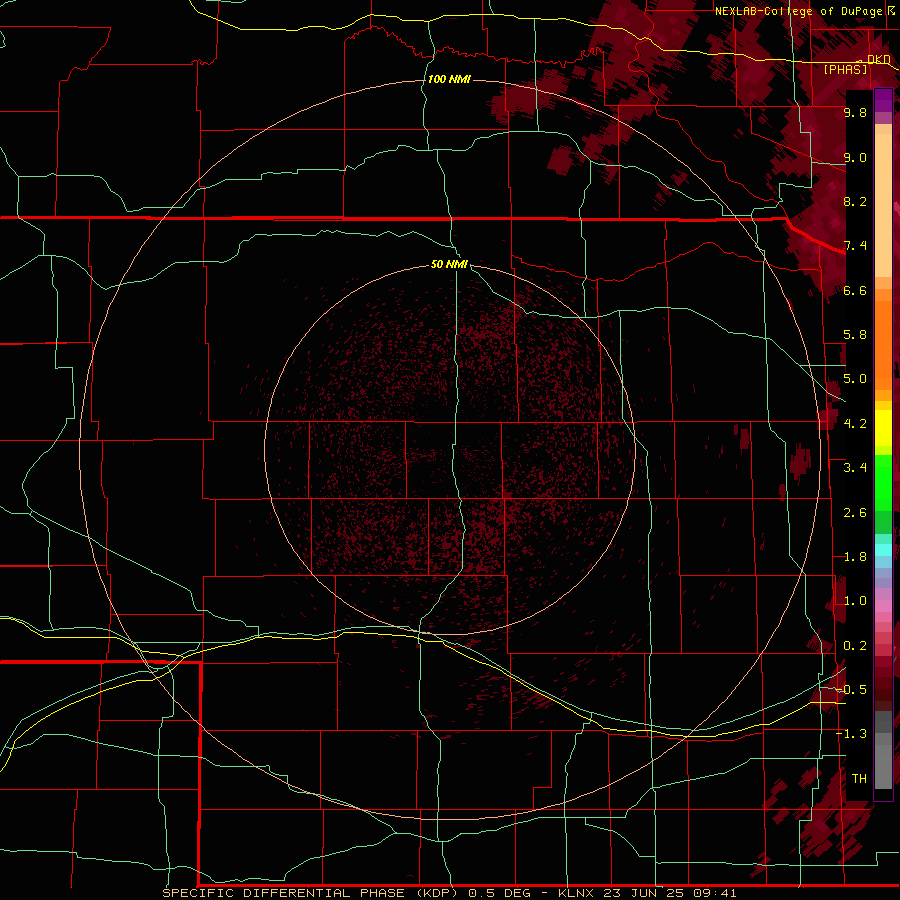Screen dimensions: 900x900
Task: Pick the yellow band of the color bar
Action: pyautogui.click(x=883, y=428)
